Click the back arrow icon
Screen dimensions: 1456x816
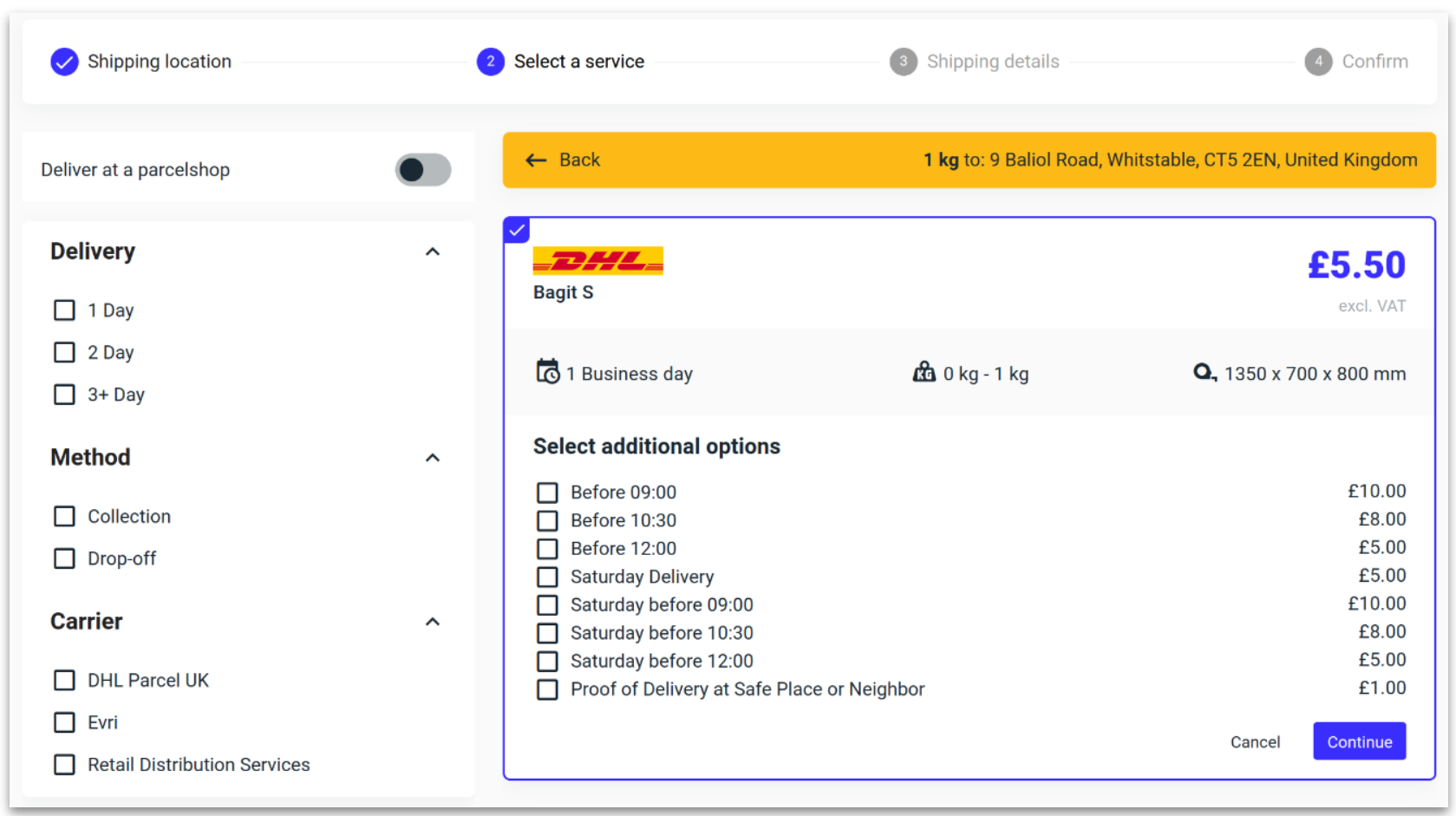point(536,160)
